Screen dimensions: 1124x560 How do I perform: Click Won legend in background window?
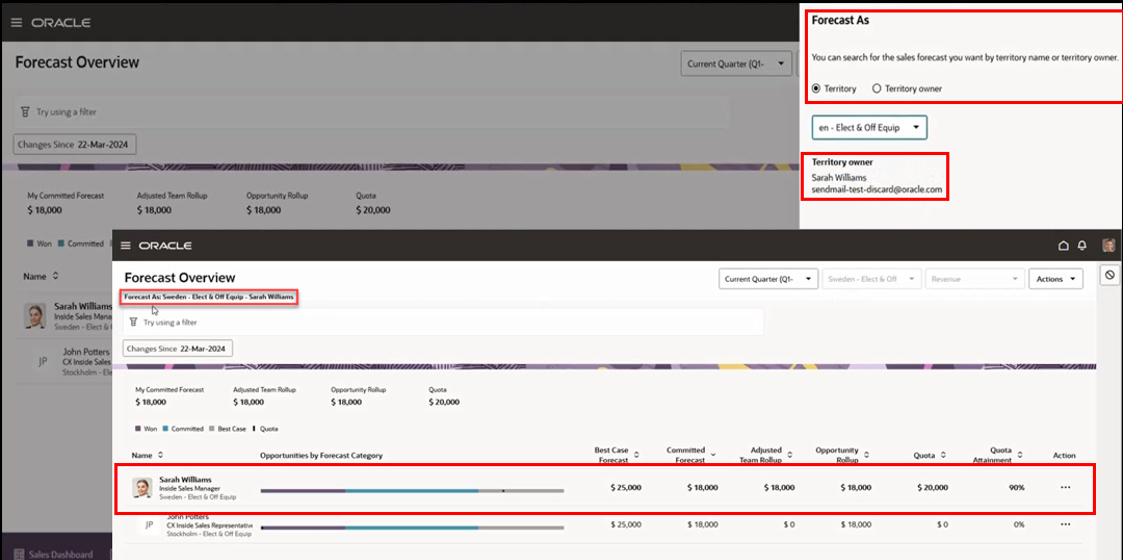[x=39, y=244]
